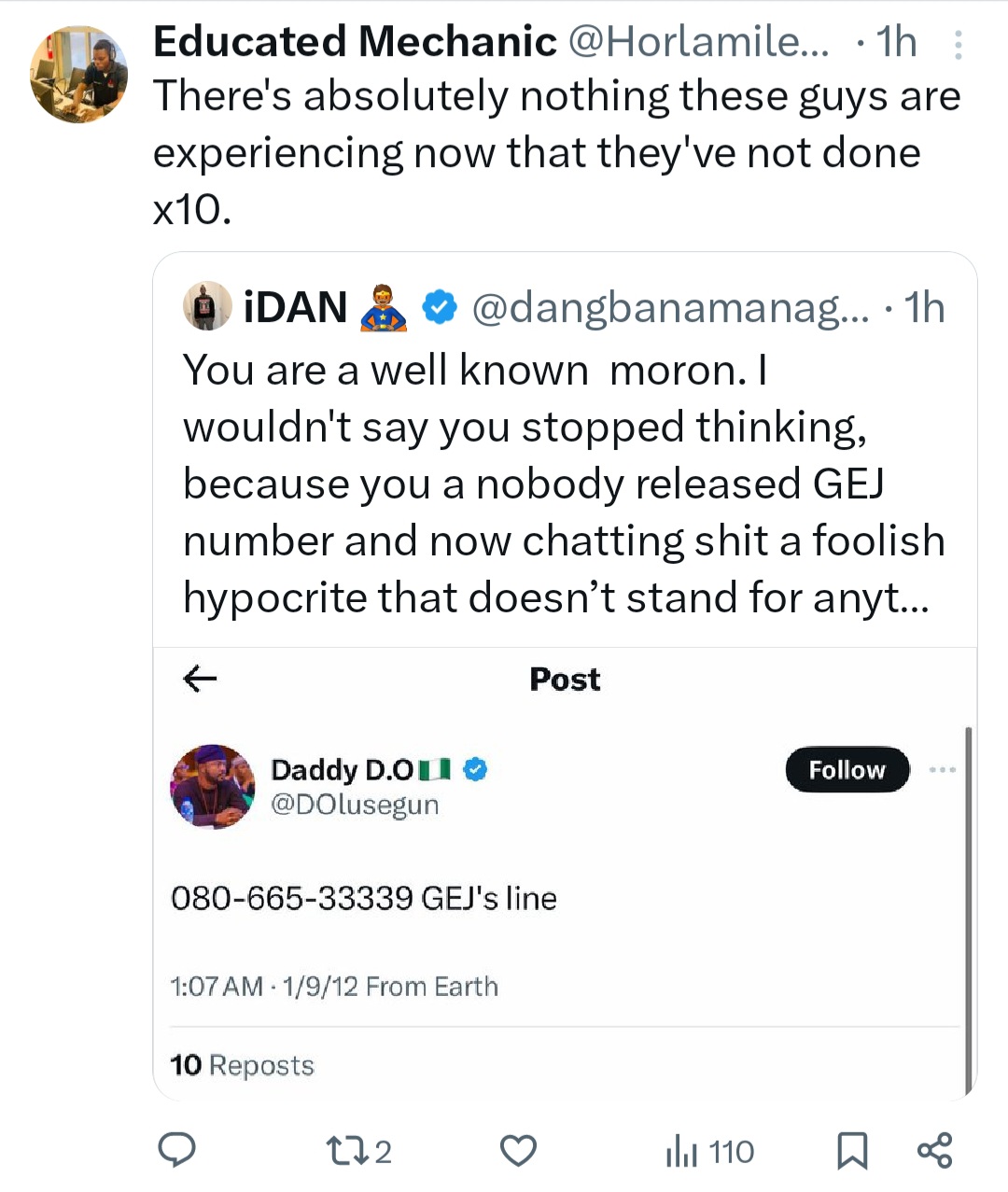This screenshot has width=1008, height=1192.
Task: Bookmark this post
Action: click(x=851, y=1151)
